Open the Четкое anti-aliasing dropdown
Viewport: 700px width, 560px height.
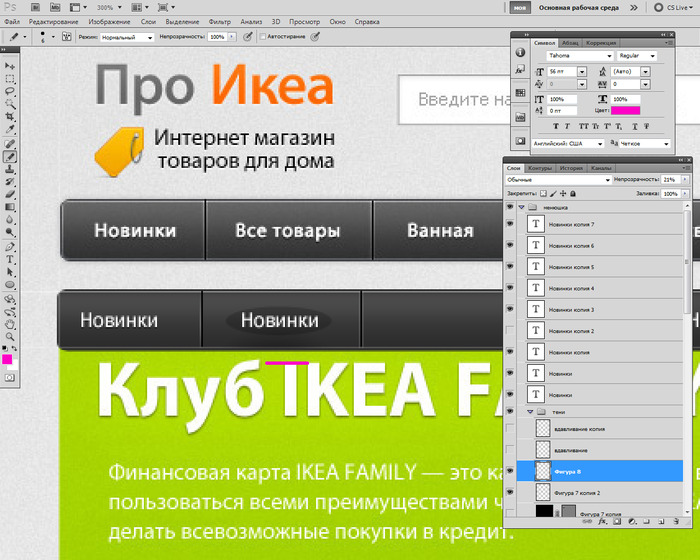(645, 144)
